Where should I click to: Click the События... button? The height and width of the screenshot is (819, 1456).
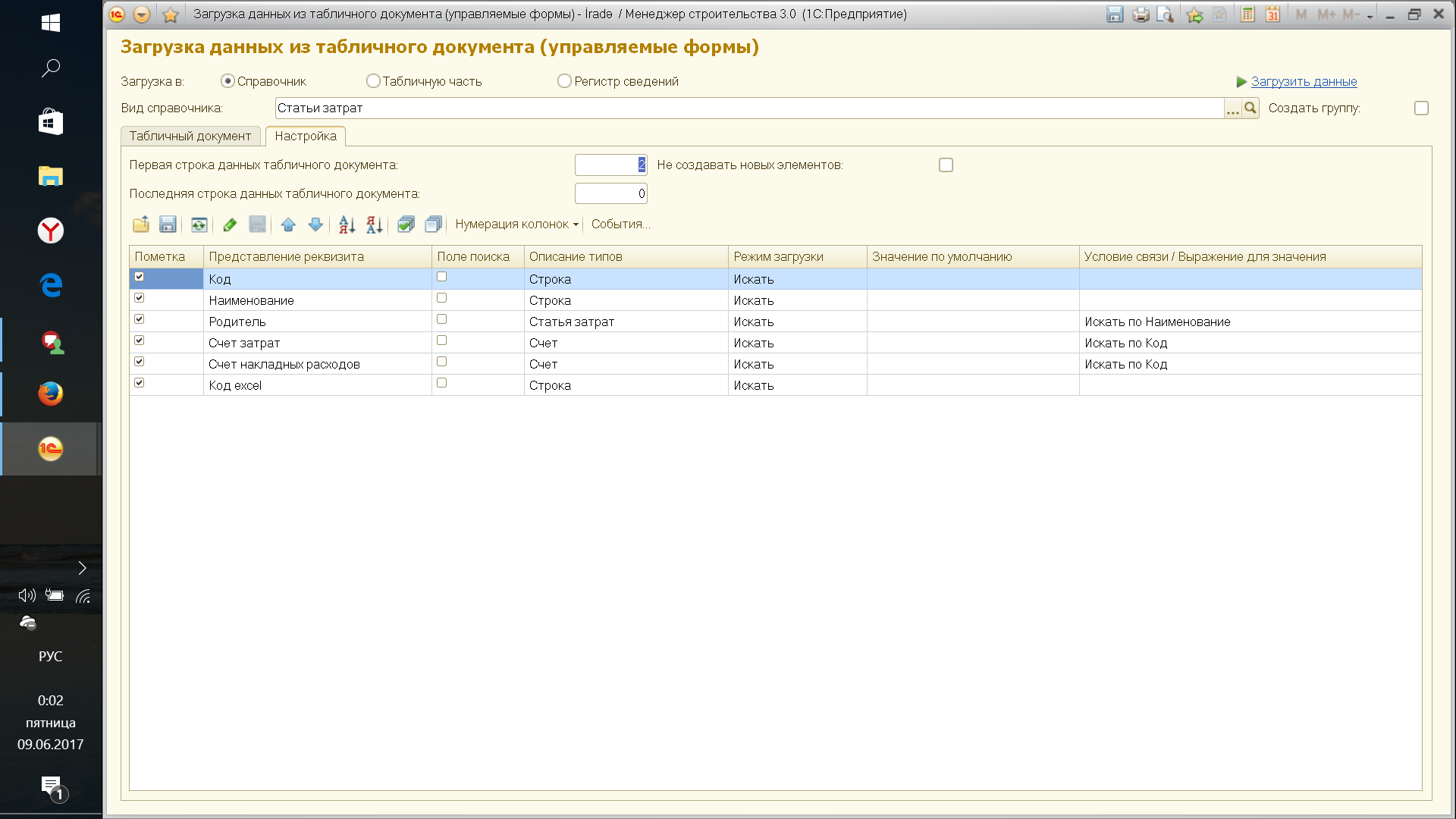pyautogui.click(x=620, y=224)
